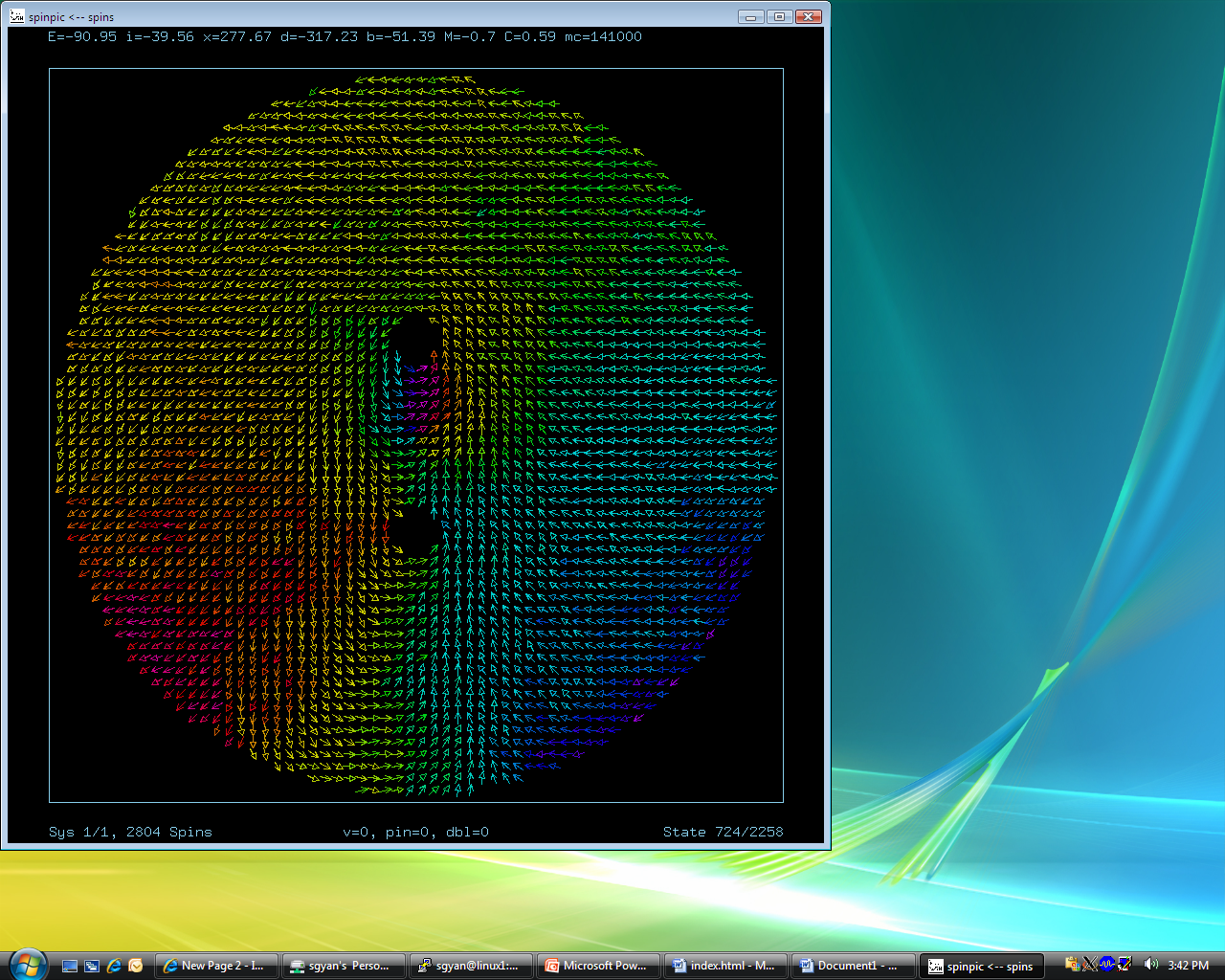Switch to sgyan's Perso... taskbar button
Image resolution: width=1225 pixels, height=980 pixels.
tap(345, 966)
